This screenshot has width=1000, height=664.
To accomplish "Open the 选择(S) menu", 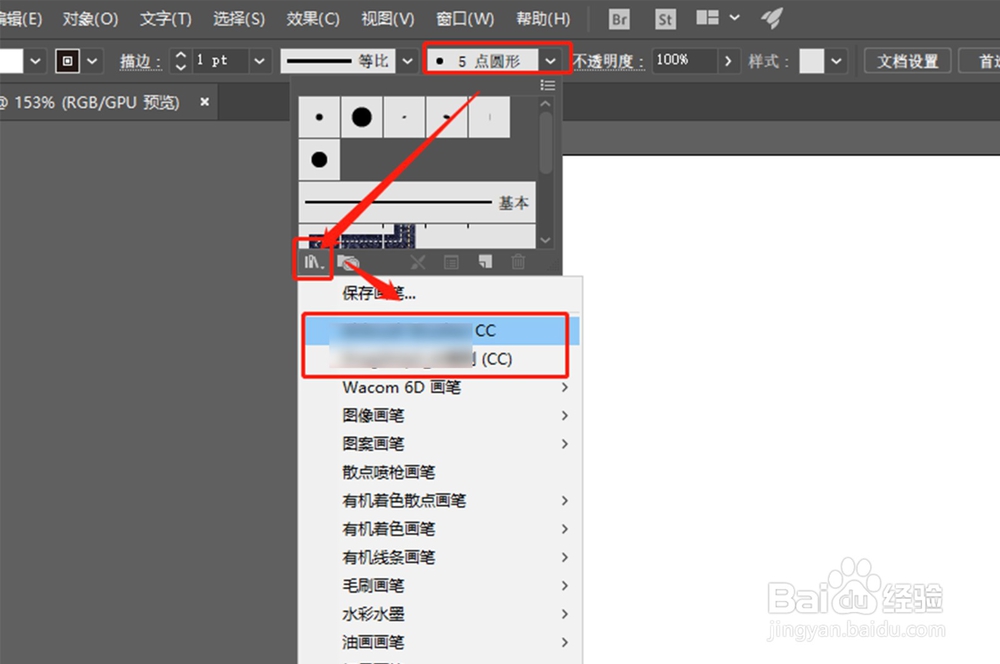I will coord(239,18).
